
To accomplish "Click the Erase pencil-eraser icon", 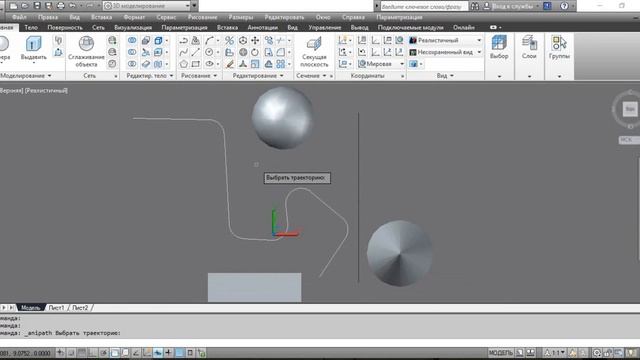I will point(230,64).
